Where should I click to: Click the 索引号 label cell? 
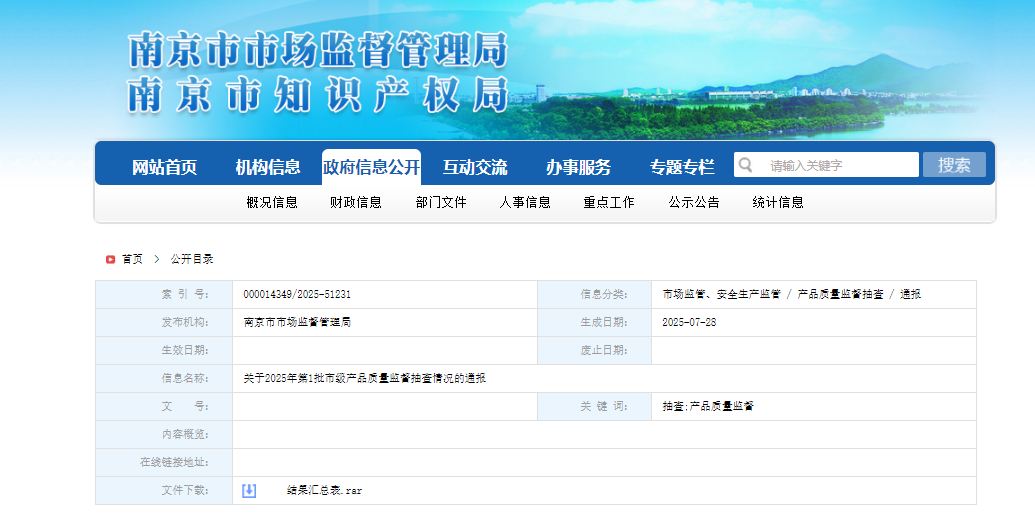click(x=164, y=294)
